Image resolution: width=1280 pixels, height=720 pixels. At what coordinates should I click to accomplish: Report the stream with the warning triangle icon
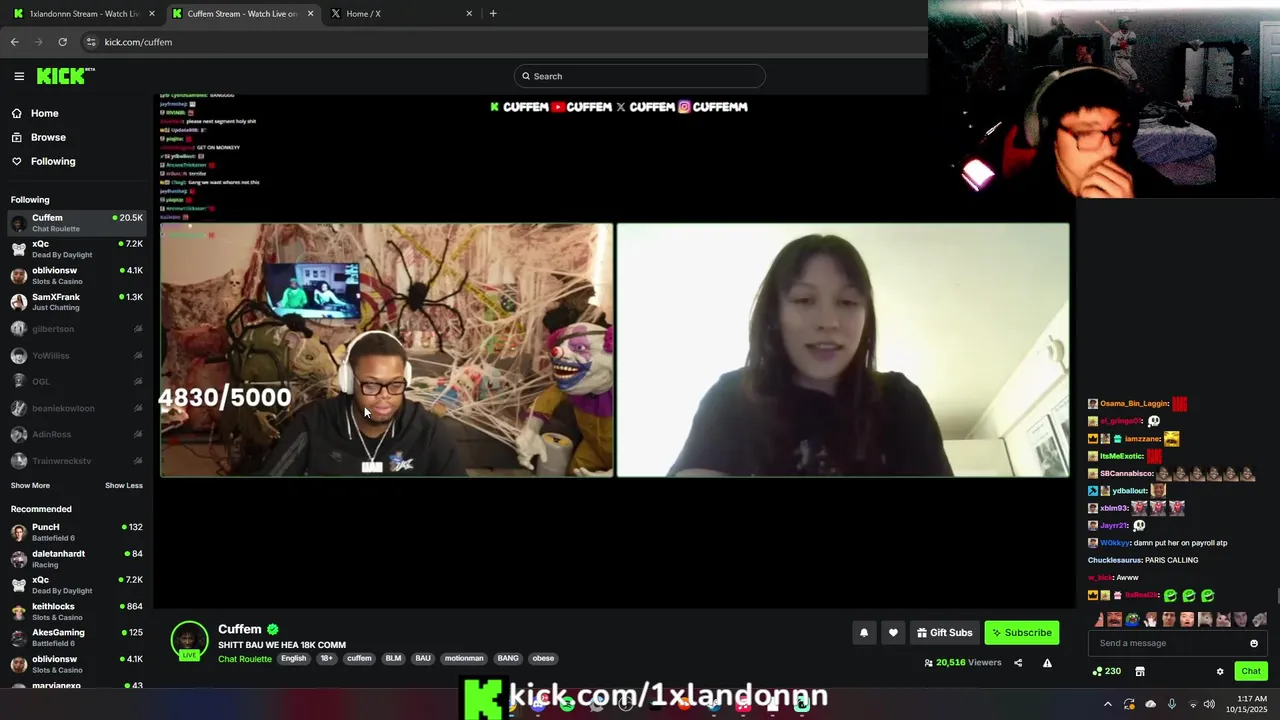click(1047, 663)
